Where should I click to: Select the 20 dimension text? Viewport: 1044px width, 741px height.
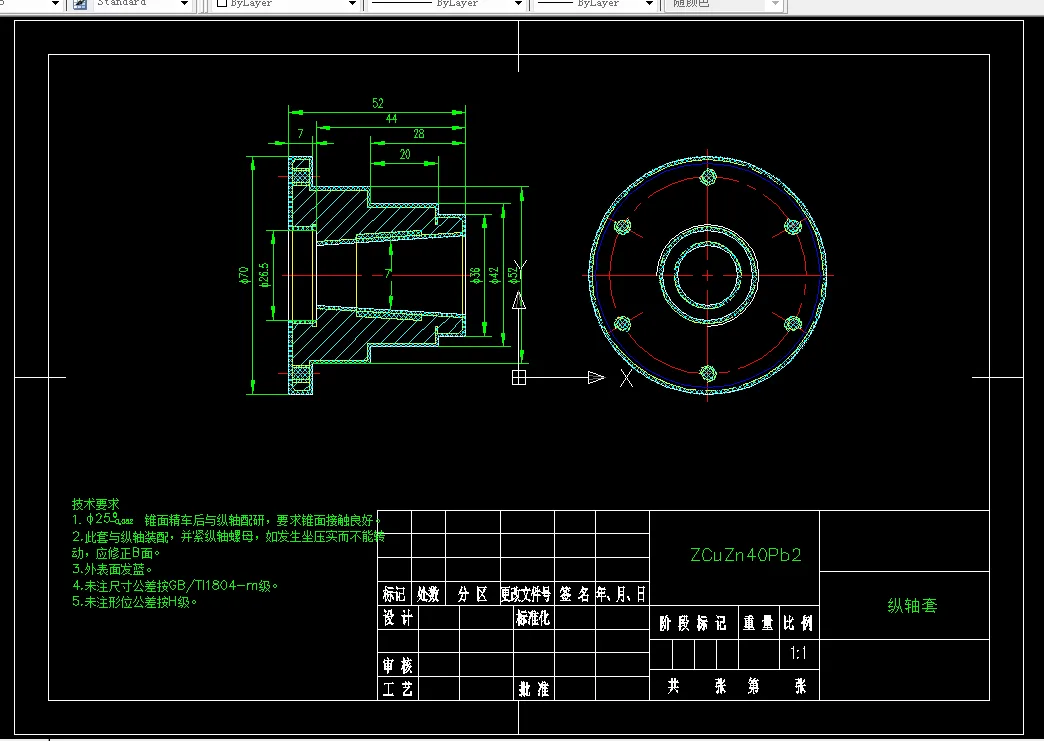coord(405,154)
